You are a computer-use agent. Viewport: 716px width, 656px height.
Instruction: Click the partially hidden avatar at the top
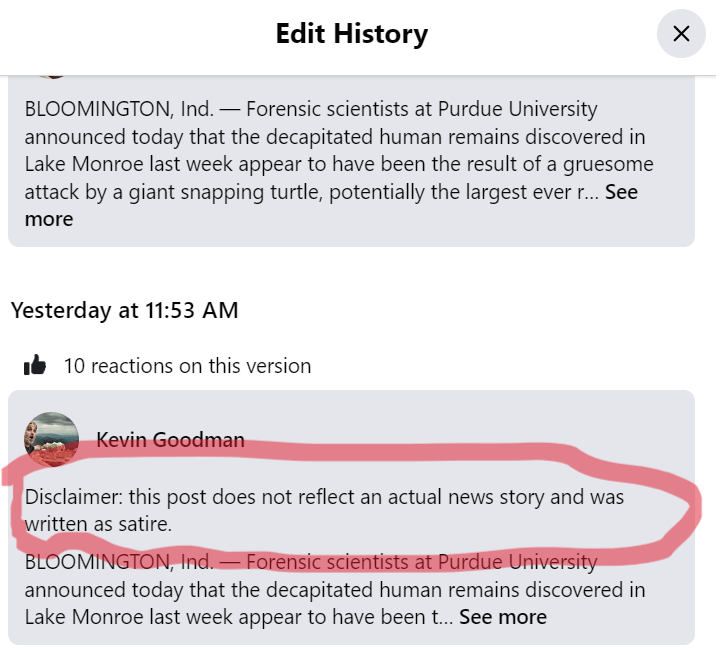click(x=52, y=72)
